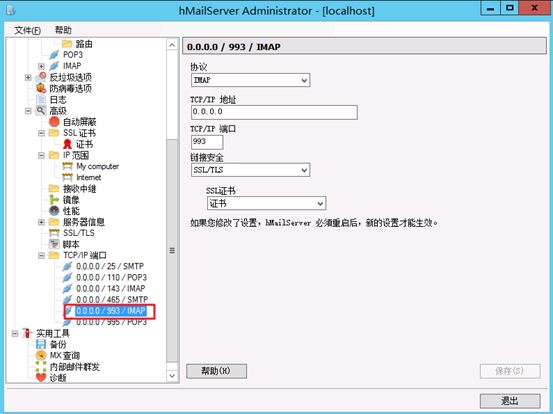Viewport: 553px width, 414px height.
Task: Open the 性能 performance gauge icon
Action: point(54,211)
